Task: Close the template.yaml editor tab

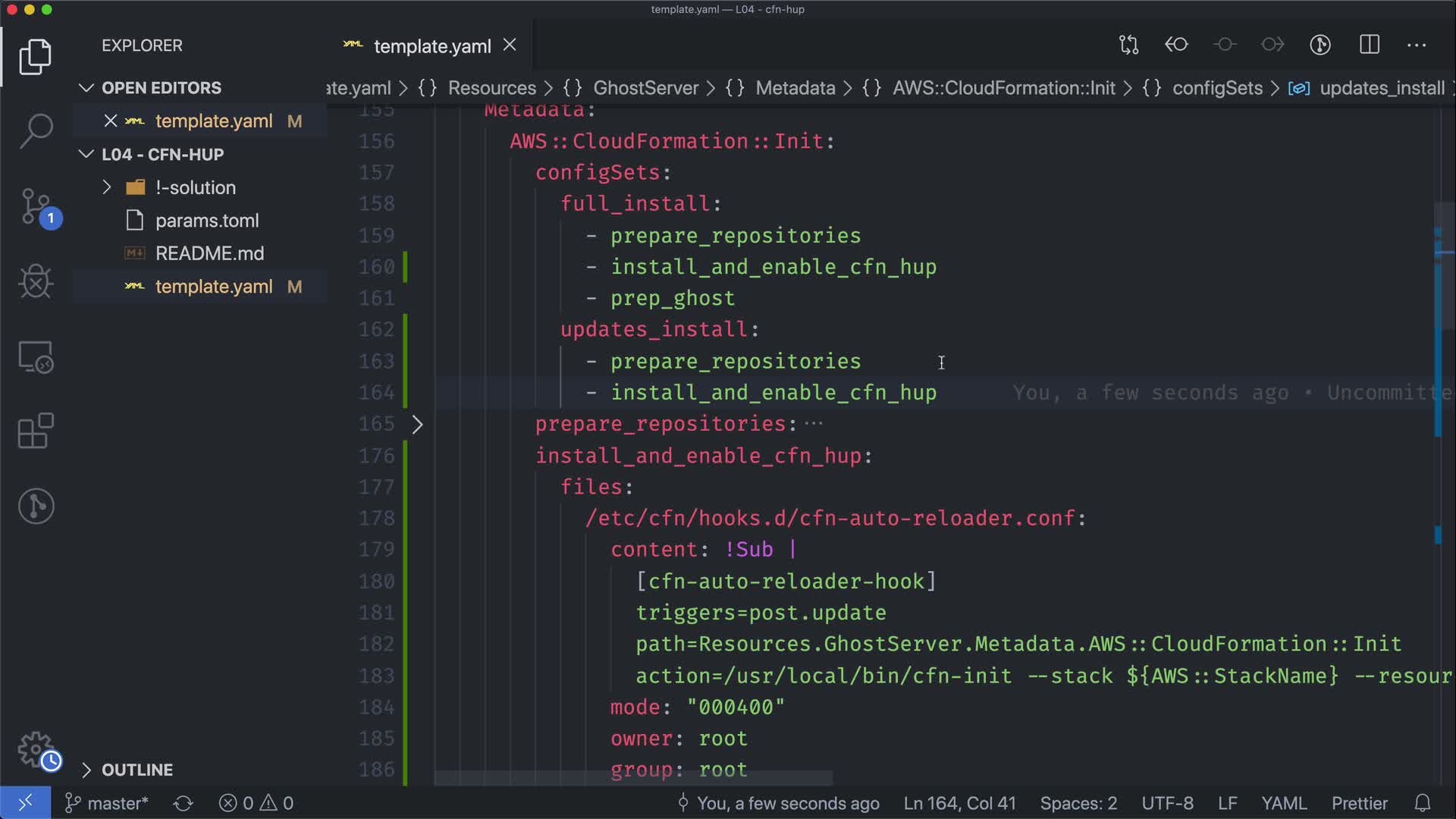Action: click(x=510, y=45)
